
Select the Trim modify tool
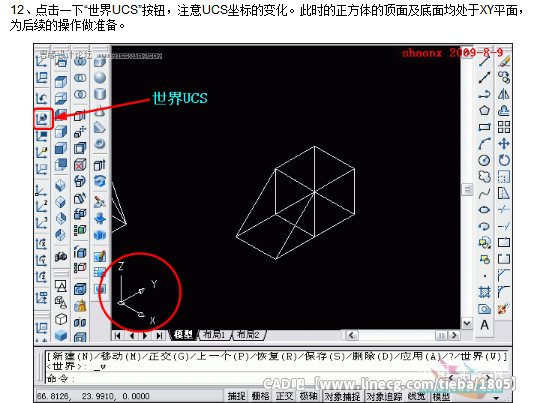504,210
